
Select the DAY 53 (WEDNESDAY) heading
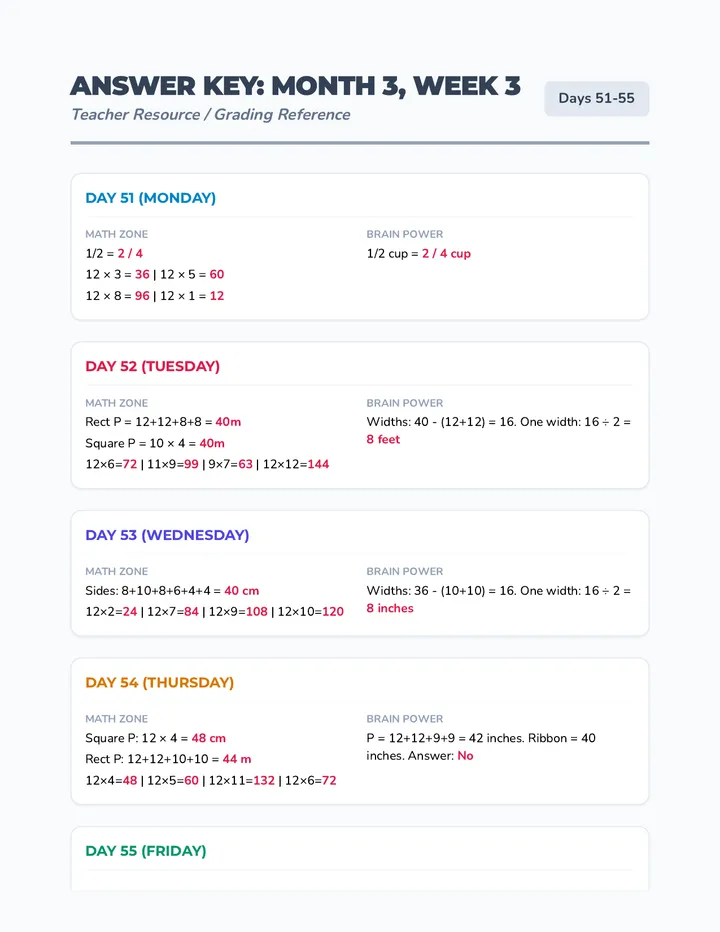click(167, 535)
